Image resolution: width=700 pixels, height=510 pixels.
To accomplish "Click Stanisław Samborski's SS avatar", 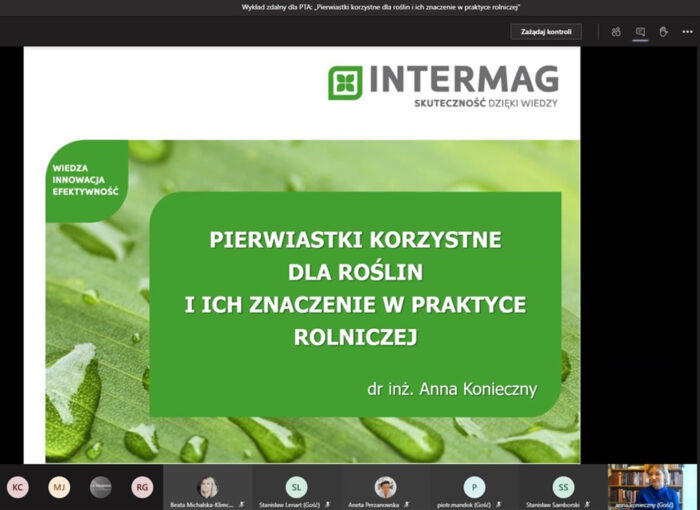I will pos(563,487).
